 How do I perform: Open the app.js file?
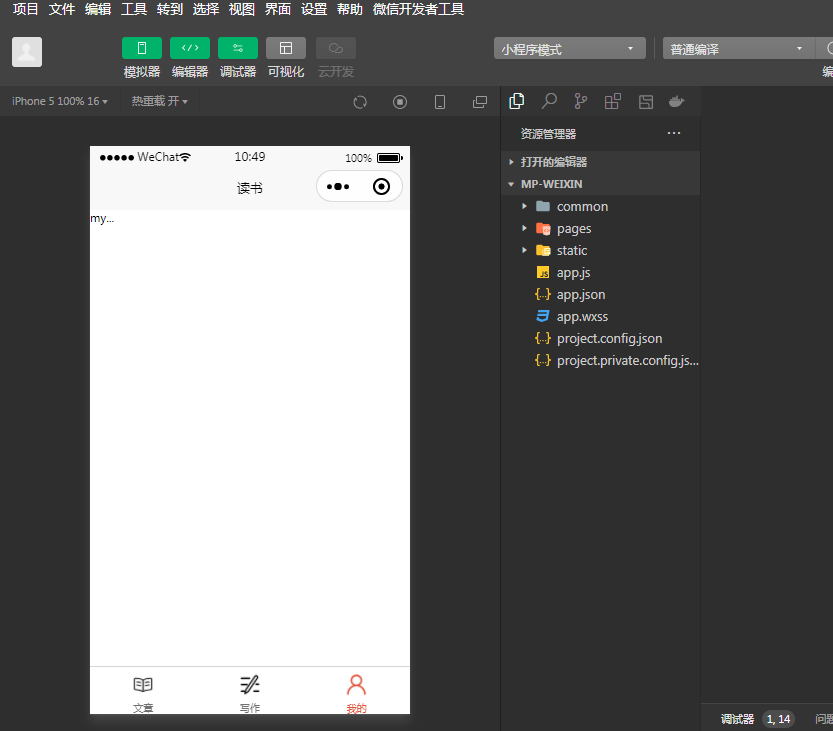click(600, 273)
